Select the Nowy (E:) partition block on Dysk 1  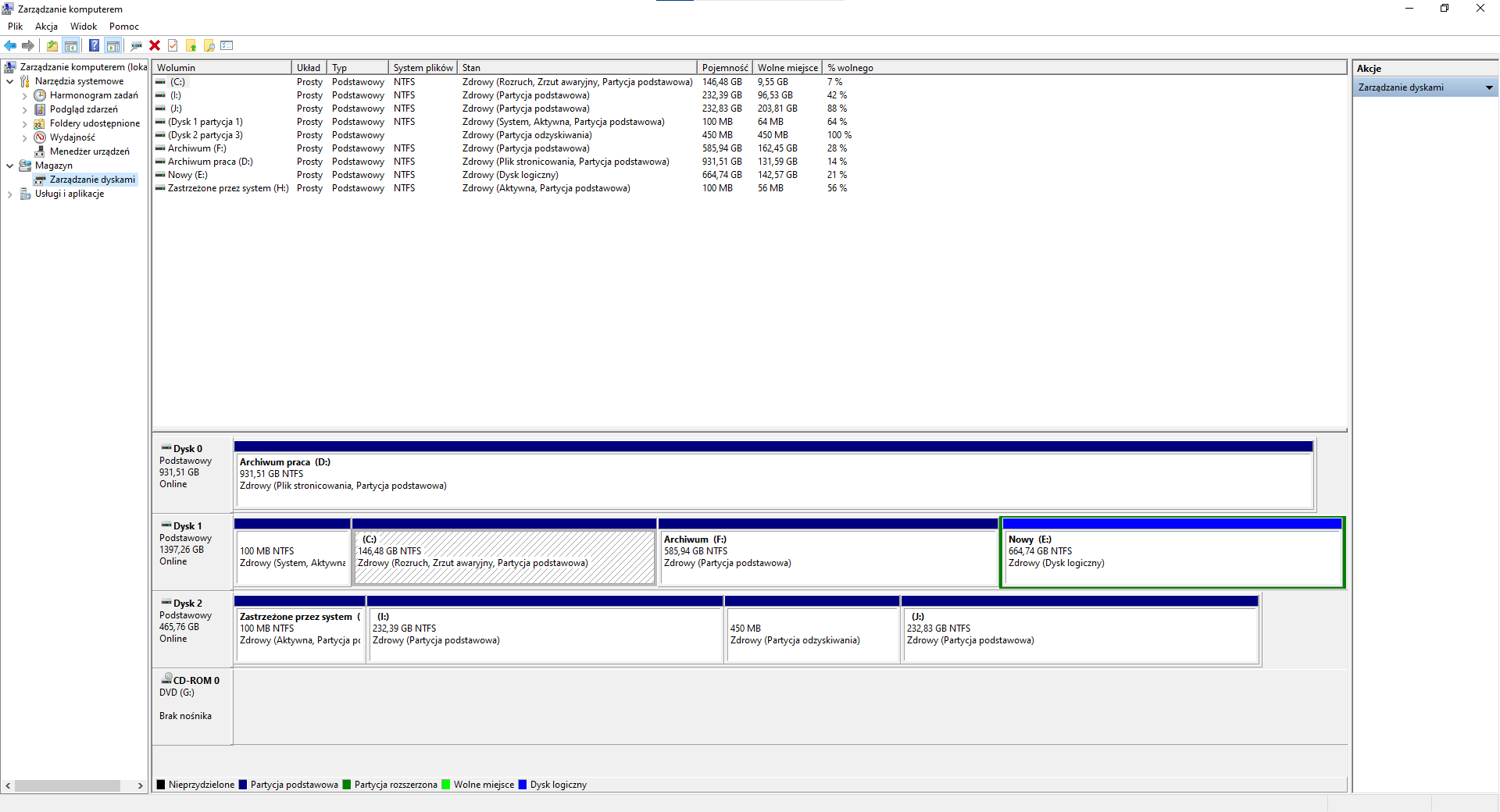1173,552
